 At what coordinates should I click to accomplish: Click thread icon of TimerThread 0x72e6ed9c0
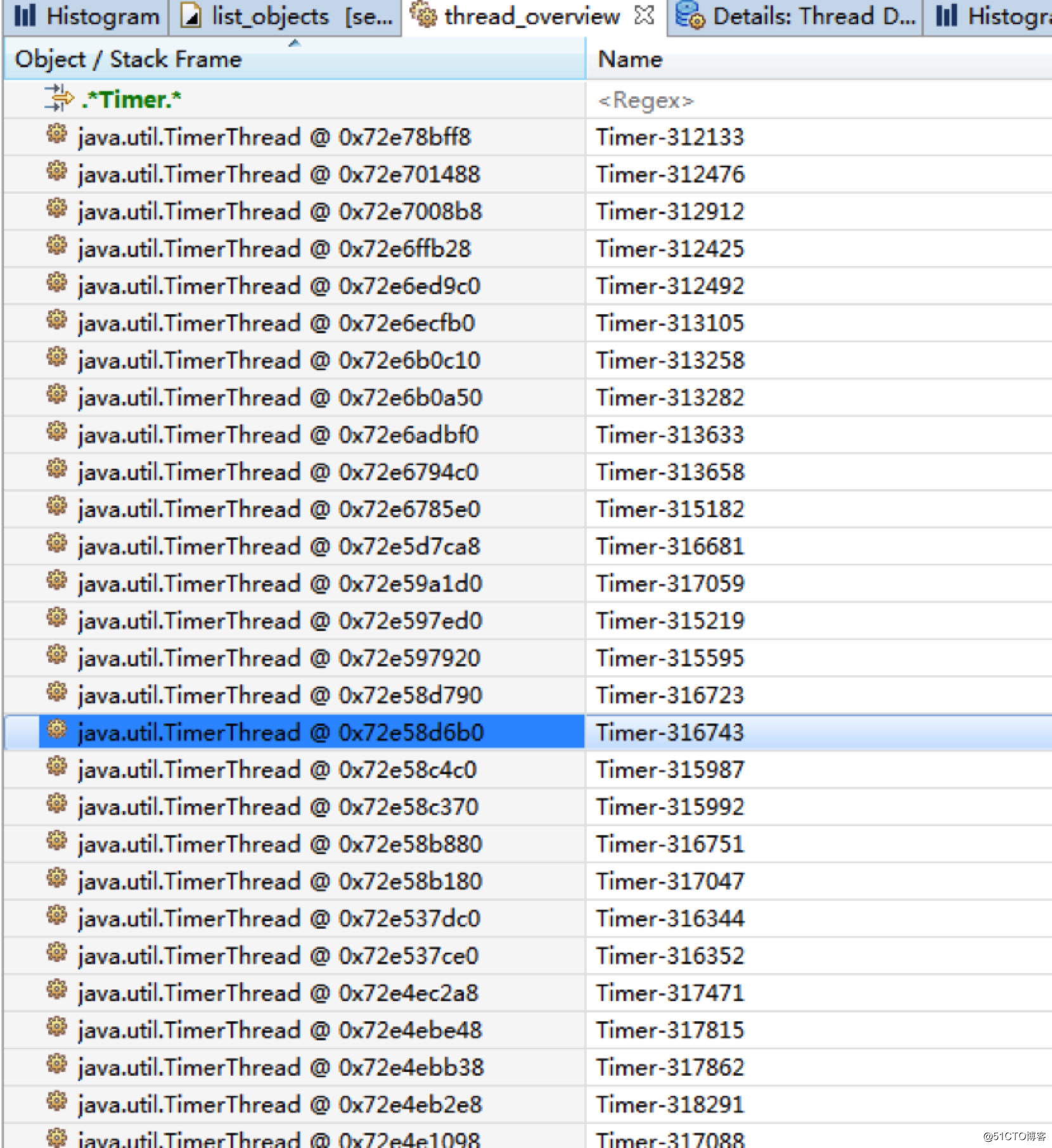click(56, 283)
